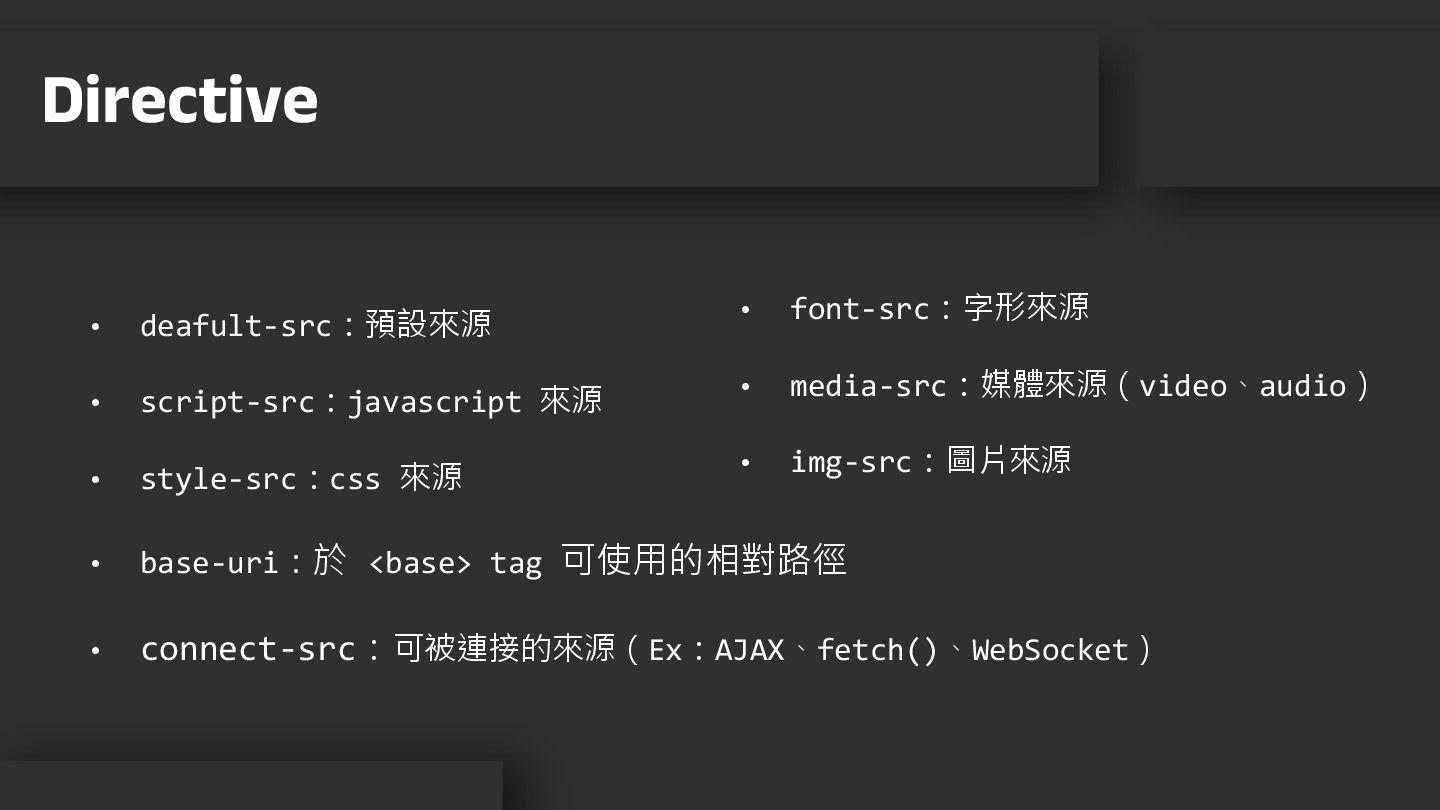The height and width of the screenshot is (810, 1440).
Task: Click the word javascript in script-src line
Action: tap(434, 402)
